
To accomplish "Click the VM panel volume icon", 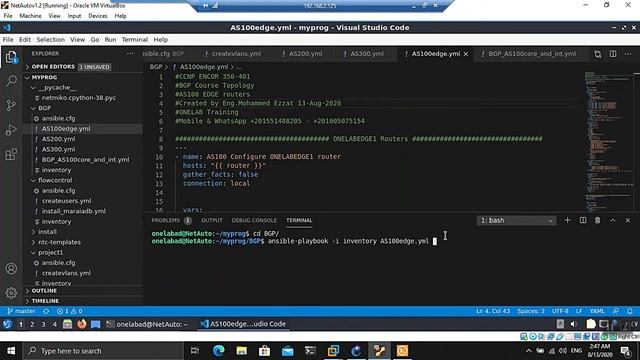I will tap(574, 324).
